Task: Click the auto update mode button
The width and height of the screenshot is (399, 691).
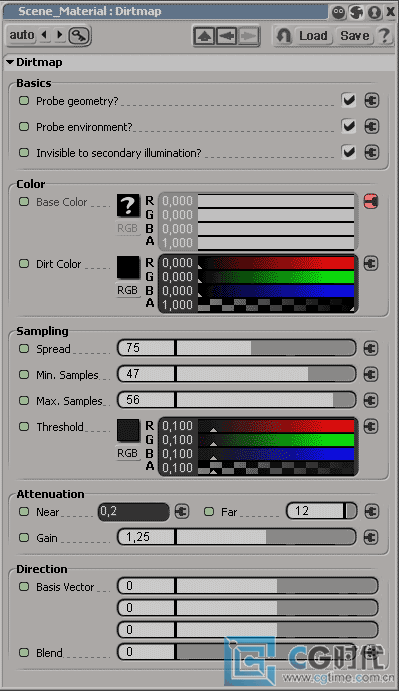Action: pyautogui.click(x=22, y=35)
